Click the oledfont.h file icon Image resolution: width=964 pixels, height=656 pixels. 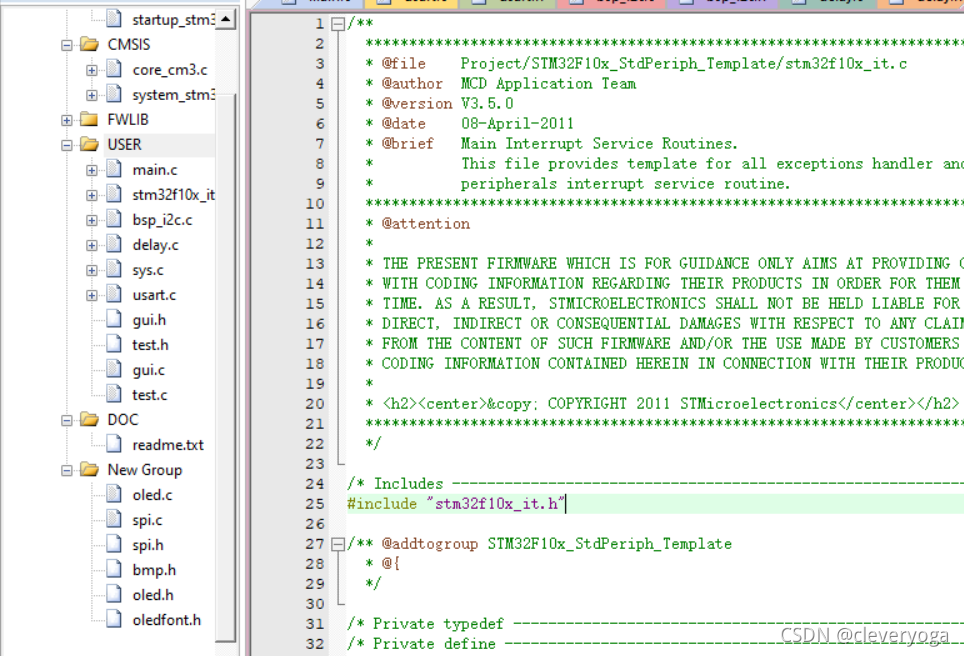tap(114, 619)
